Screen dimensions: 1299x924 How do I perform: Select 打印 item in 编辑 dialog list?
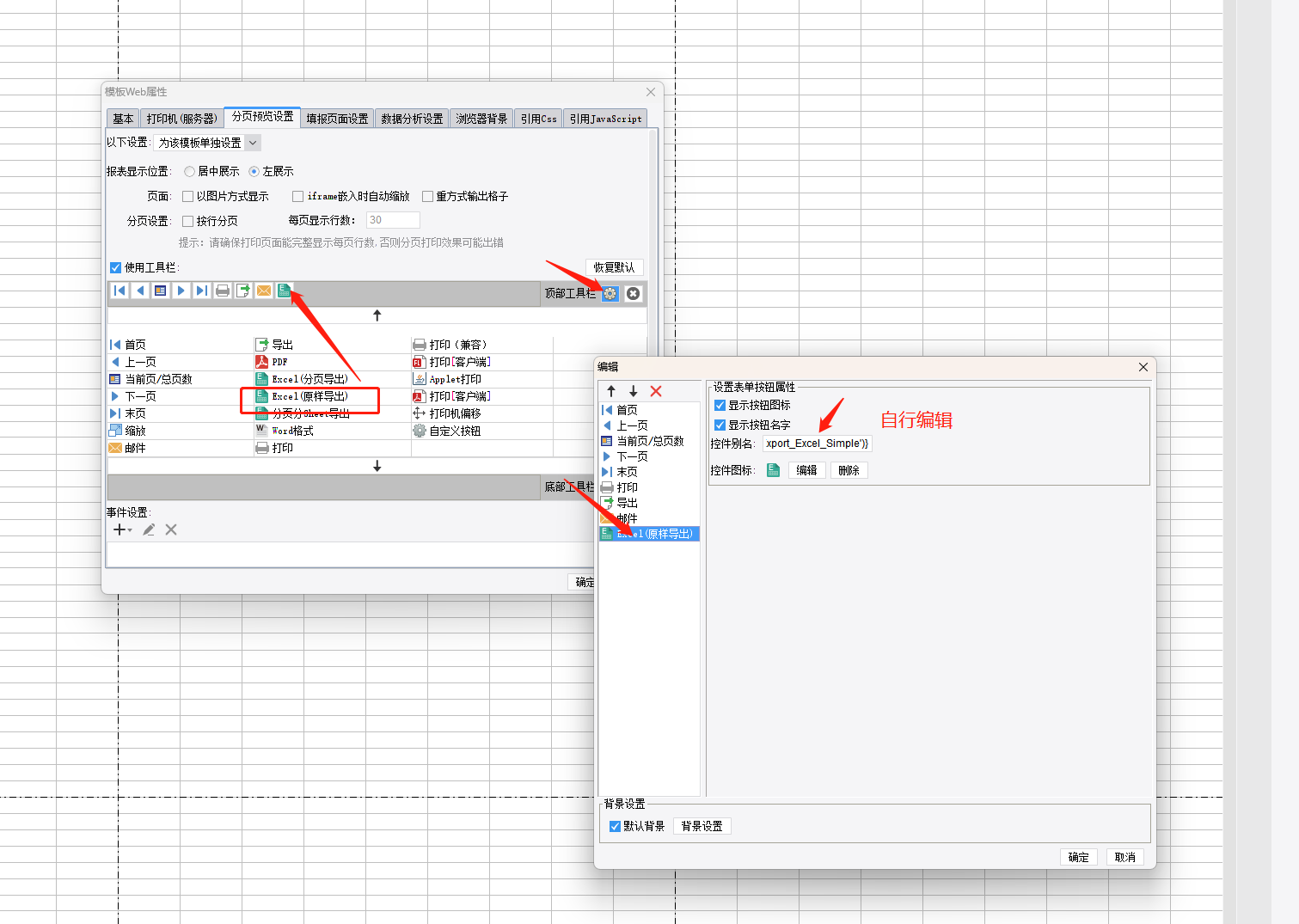click(649, 487)
